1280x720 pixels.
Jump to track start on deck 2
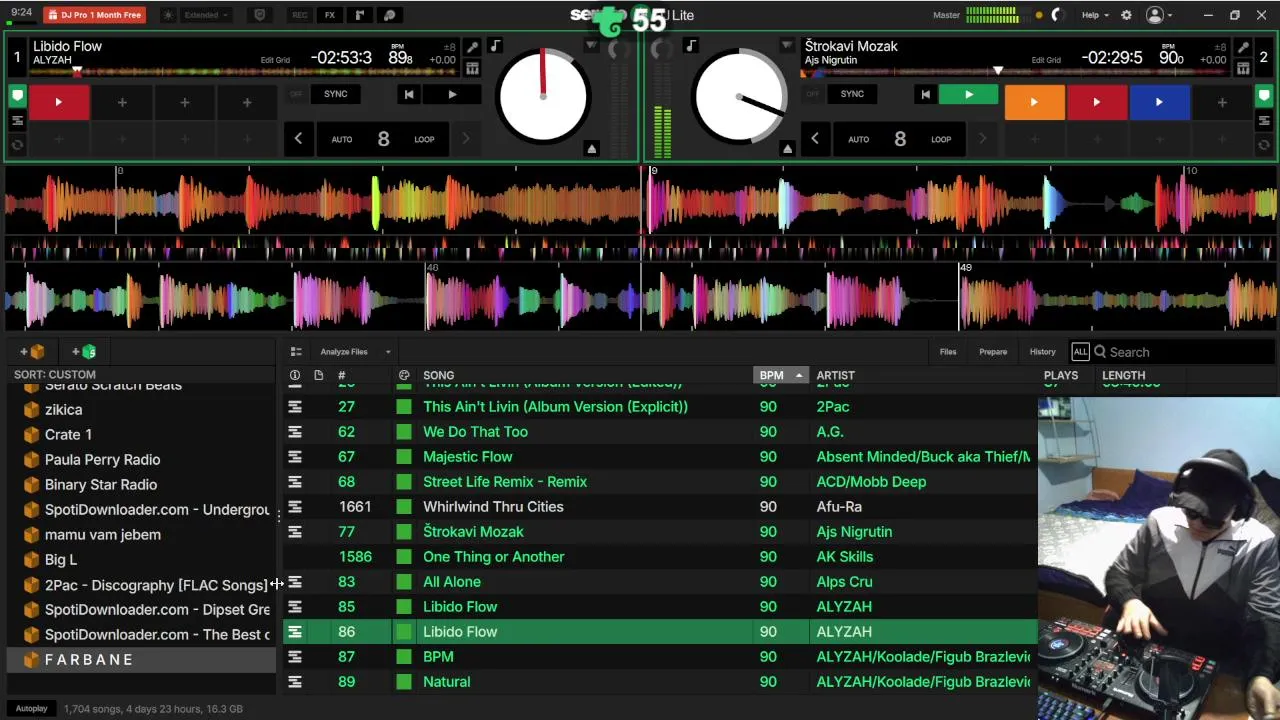[x=925, y=94]
